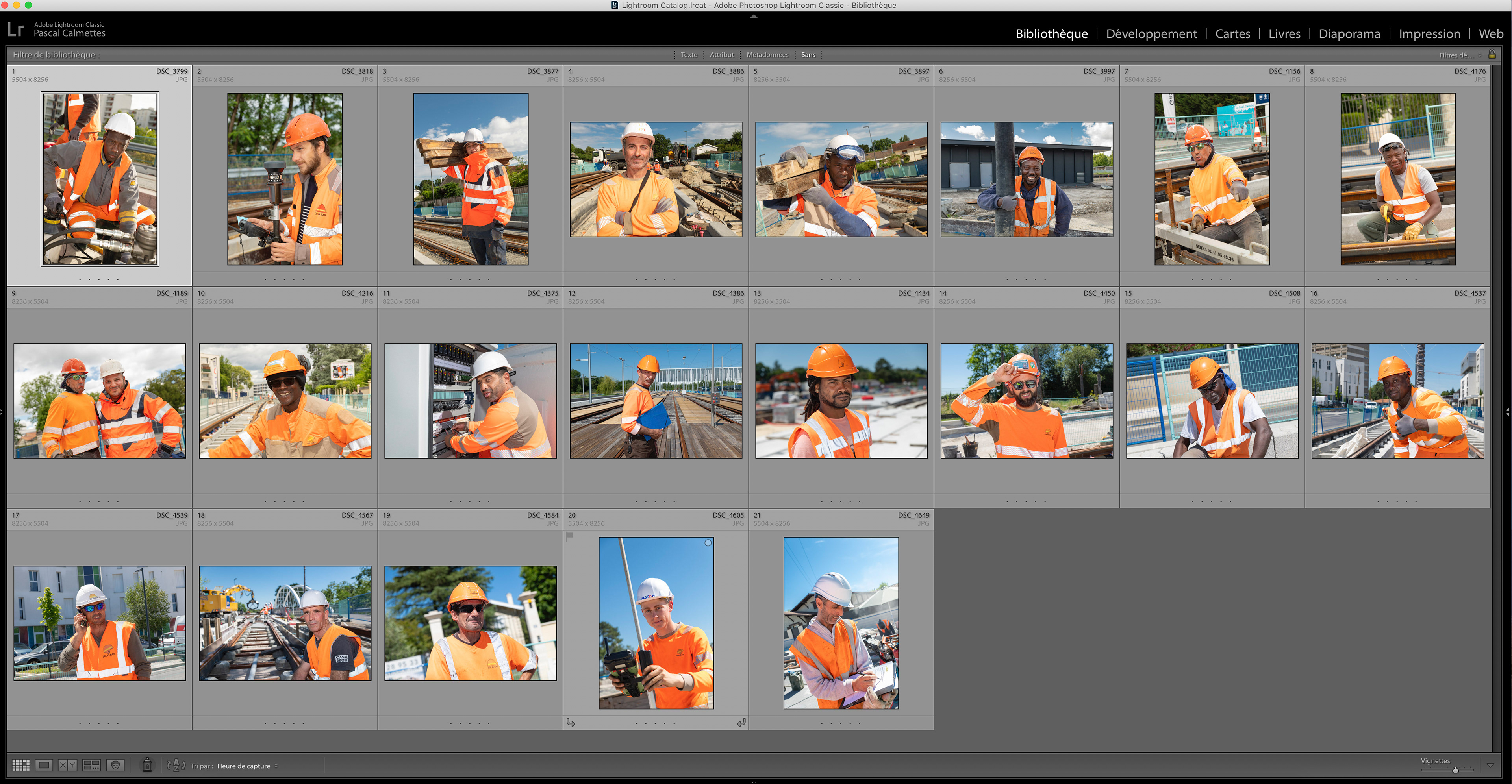1512x784 pixels.
Task: Open the People face view icon
Action: point(116,765)
